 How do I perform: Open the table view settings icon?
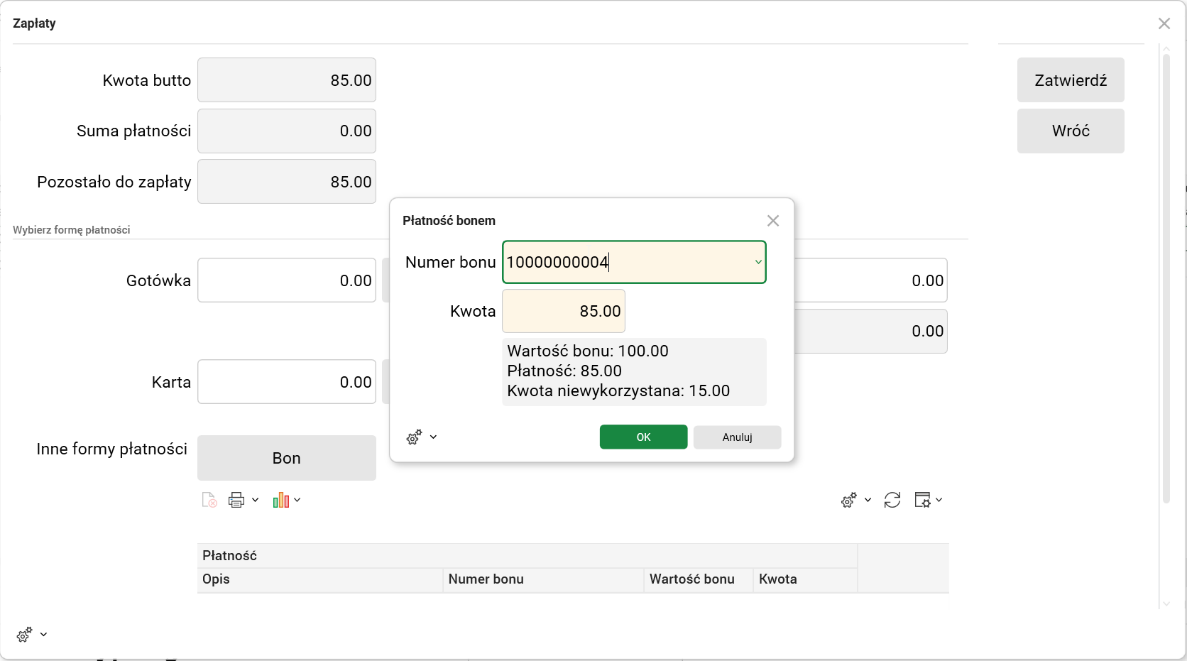tap(923, 500)
